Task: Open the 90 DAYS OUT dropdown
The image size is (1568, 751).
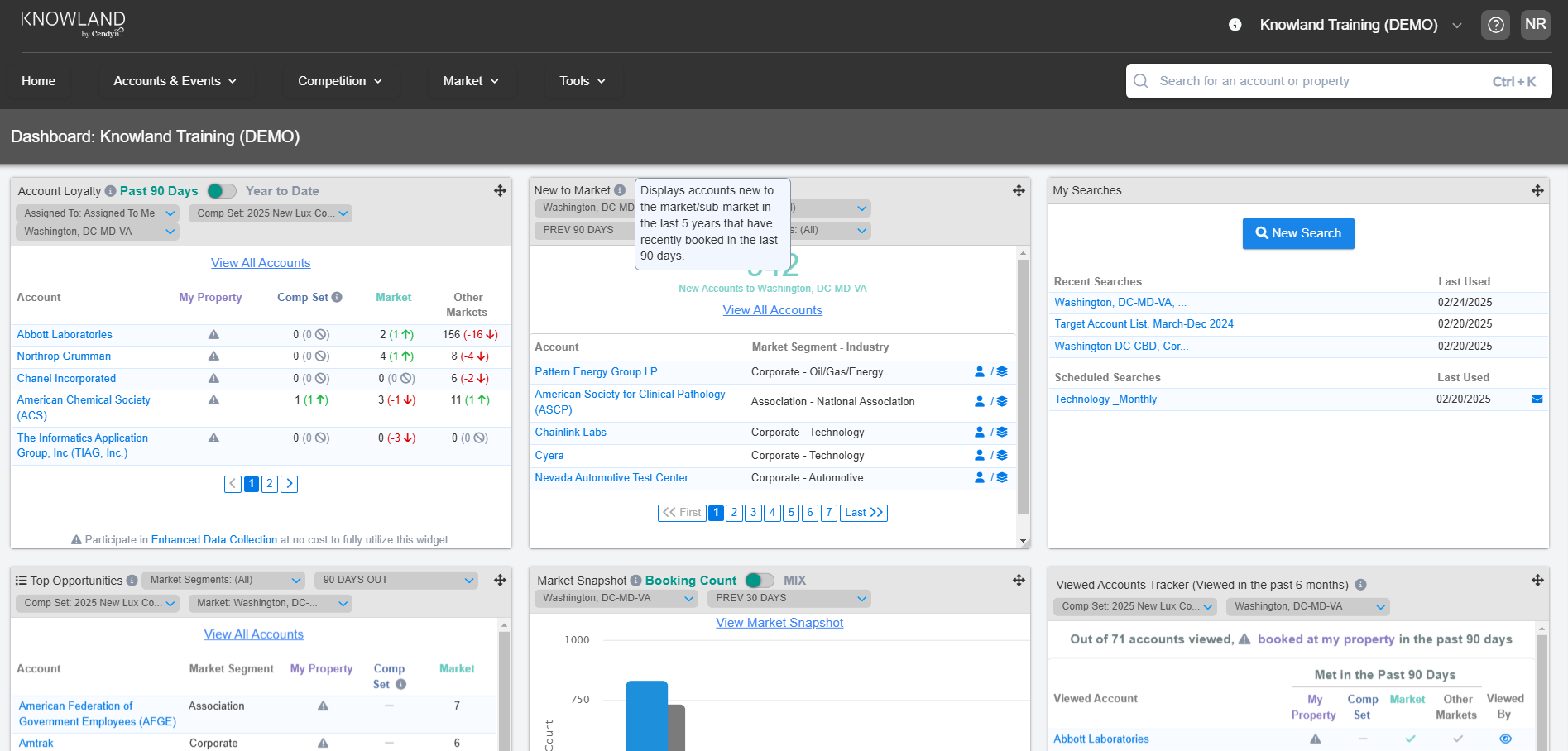Action: (x=396, y=580)
